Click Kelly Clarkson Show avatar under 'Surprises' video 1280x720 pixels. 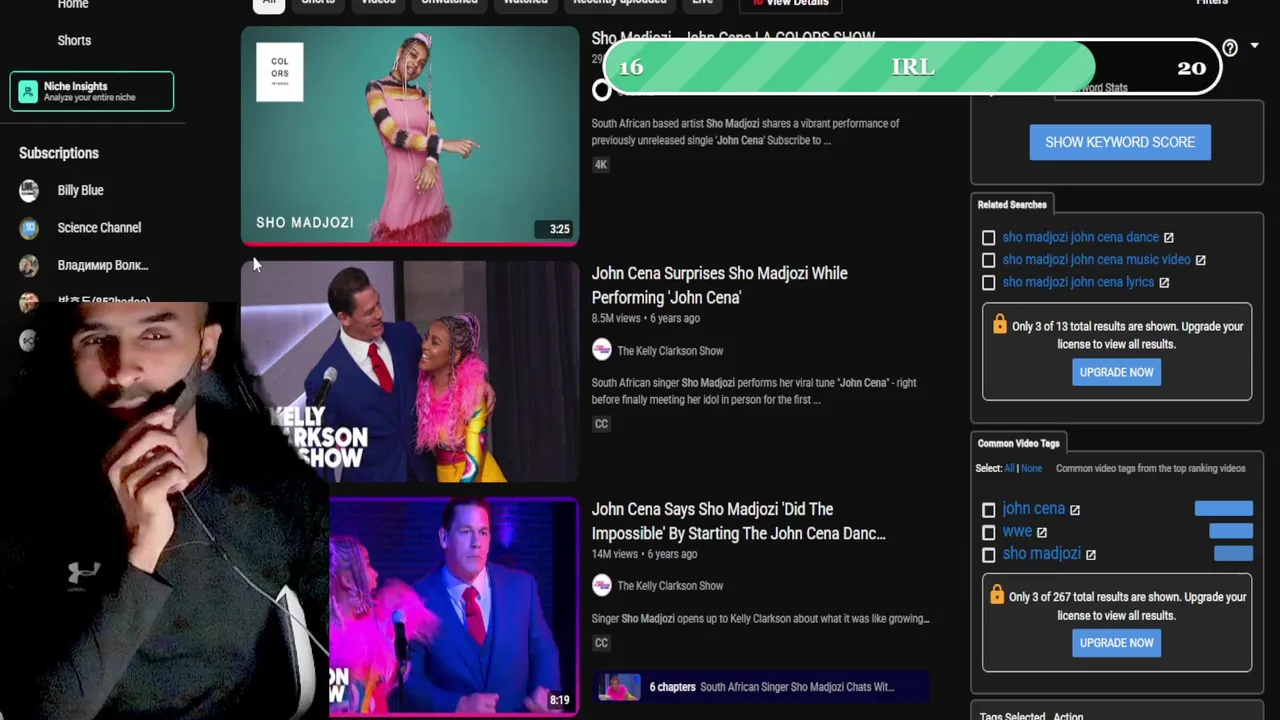601,349
